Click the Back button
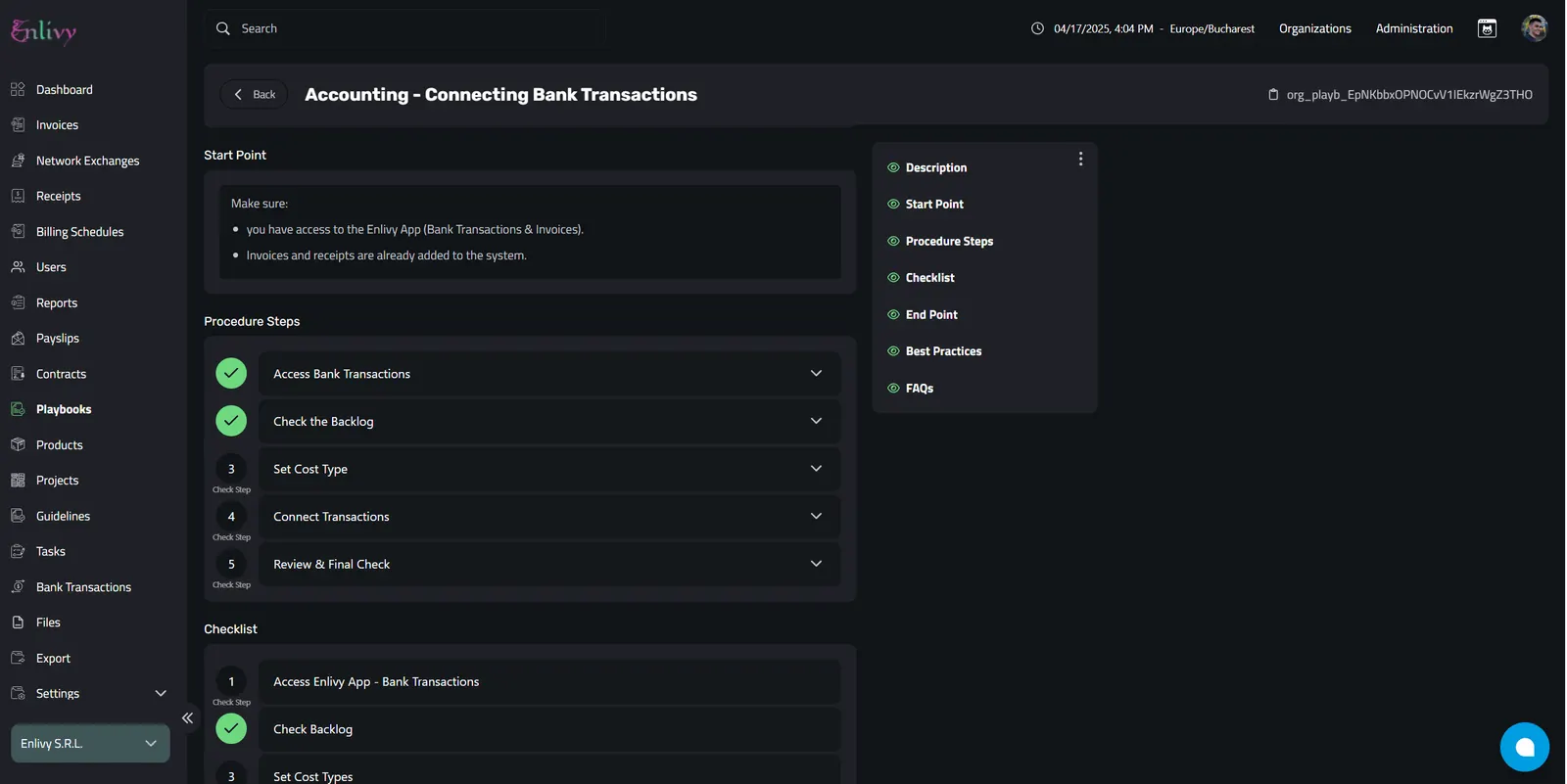The height and width of the screenshot is (784, 1567). click(x=254, y=94)
